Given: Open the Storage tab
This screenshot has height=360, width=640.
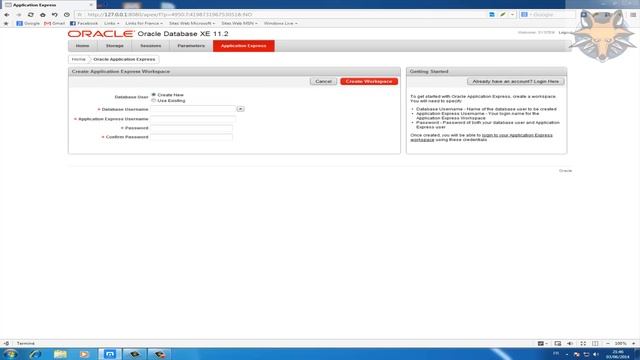Looking at the screenshot, I should [x=115, y=46].
